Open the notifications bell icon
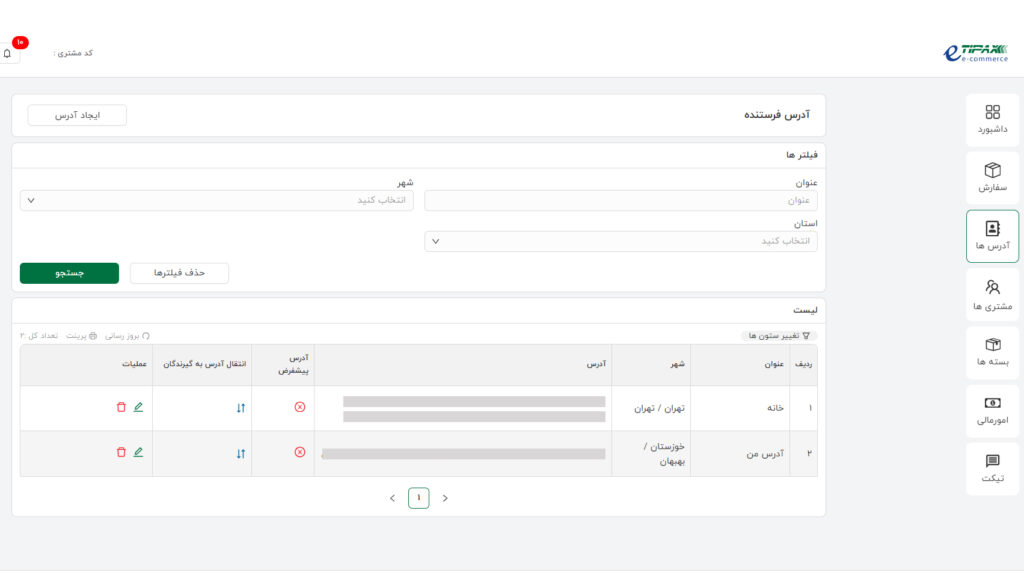 pyautogui.click(x=8, y=53)
